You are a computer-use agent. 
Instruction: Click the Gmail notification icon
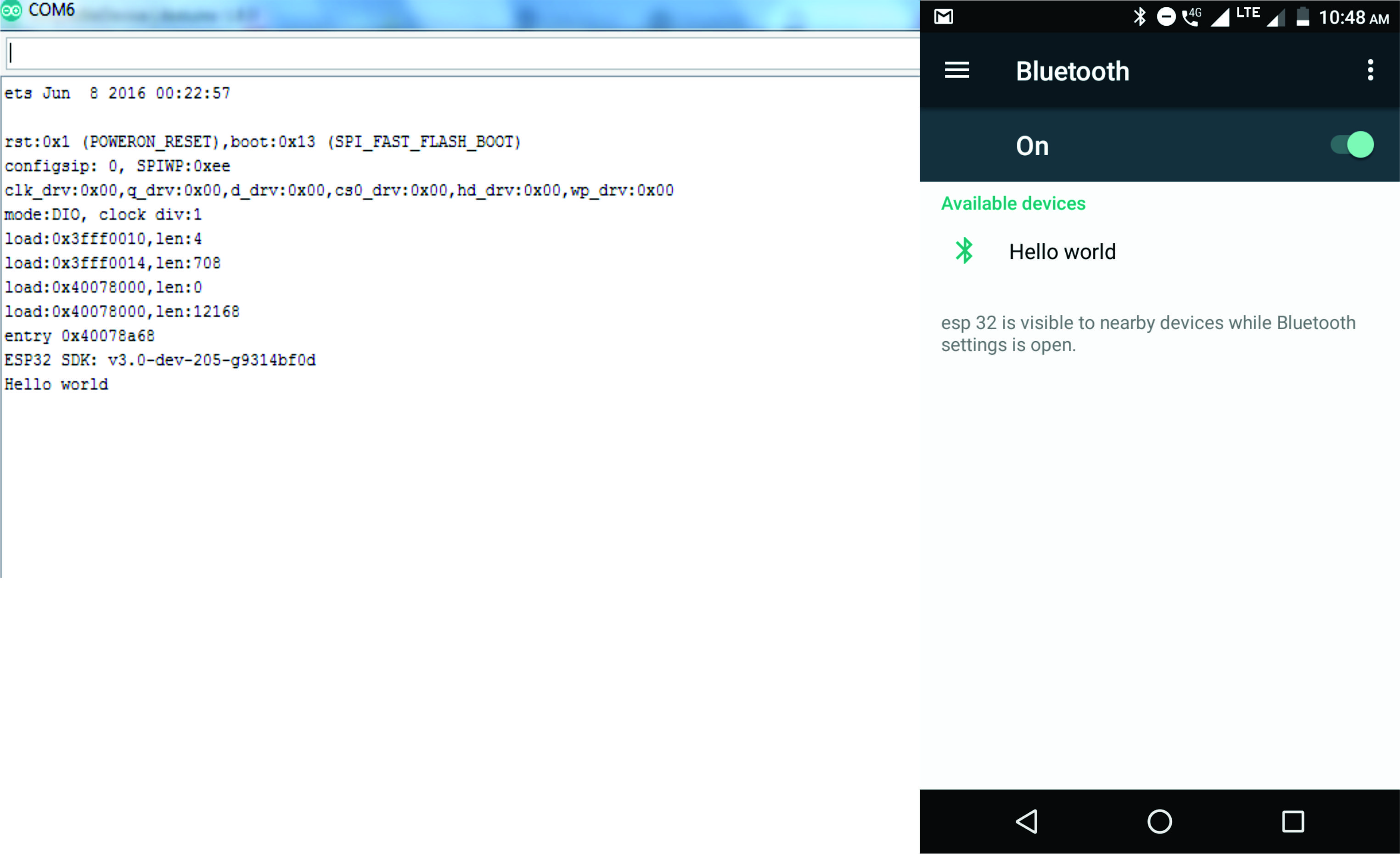tap(944, 17)
